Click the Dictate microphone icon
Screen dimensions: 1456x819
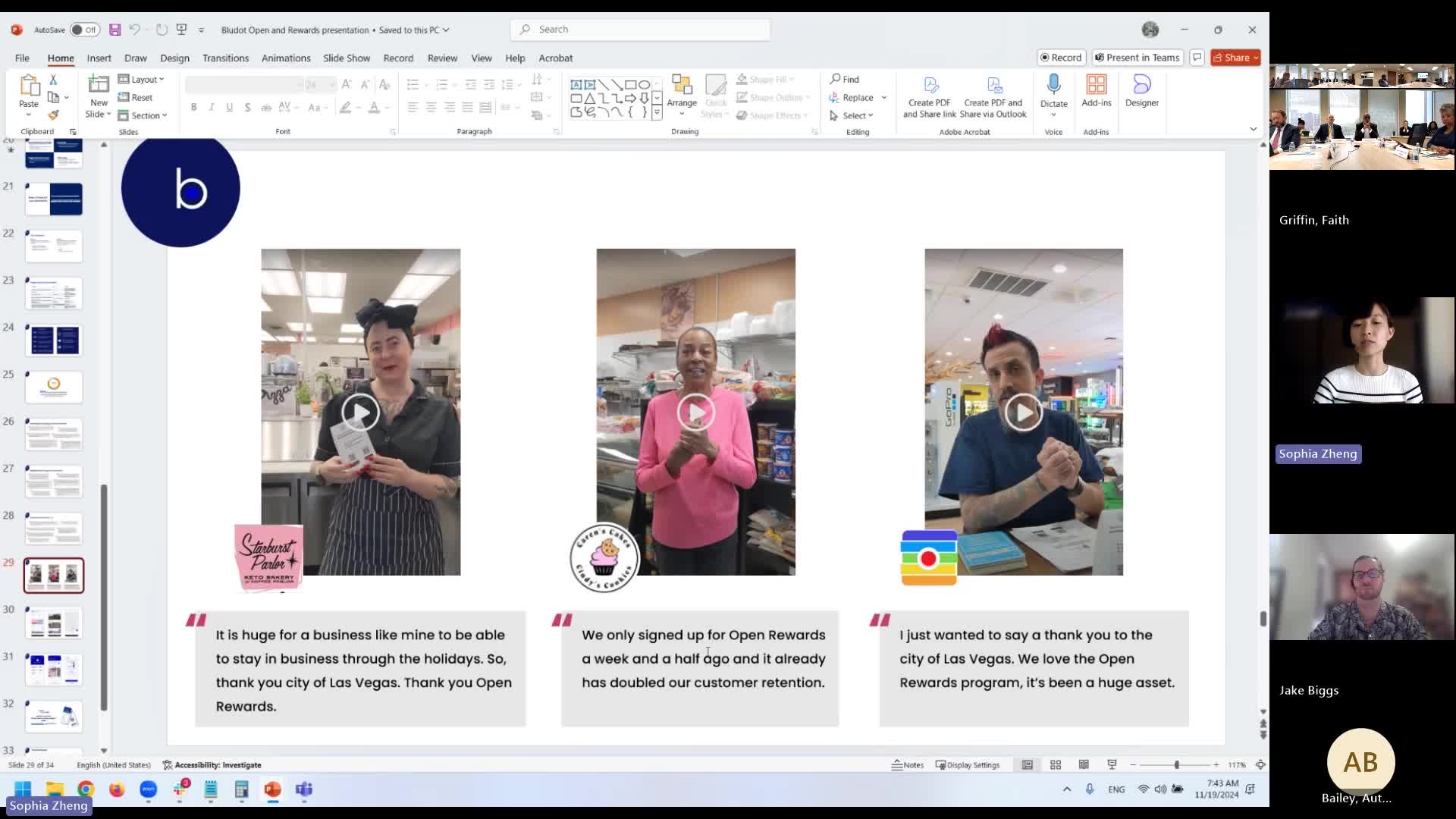[1053, 84]
